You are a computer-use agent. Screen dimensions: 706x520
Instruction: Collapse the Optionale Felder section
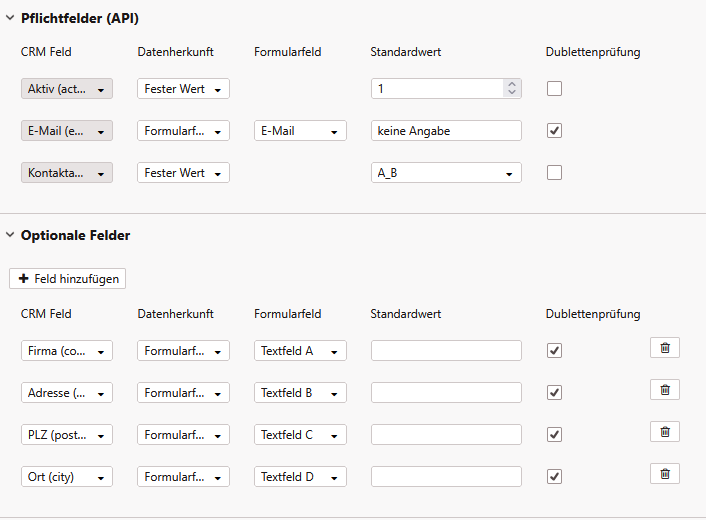coord(10,236)
